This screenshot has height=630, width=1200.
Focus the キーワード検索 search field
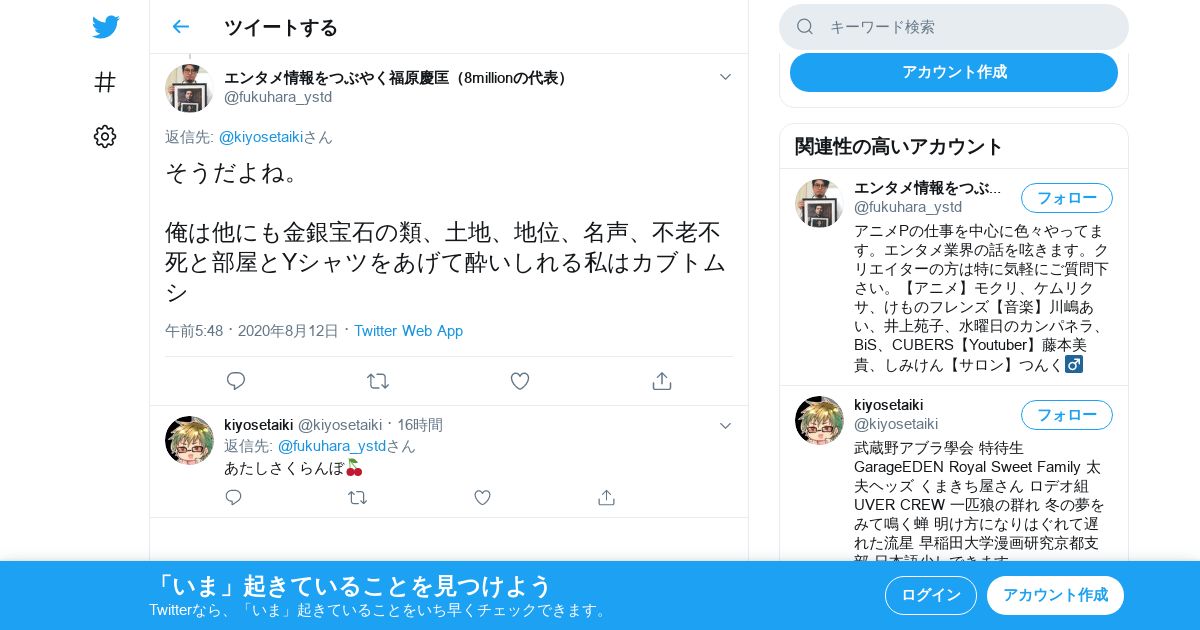[x=954, y=27]
